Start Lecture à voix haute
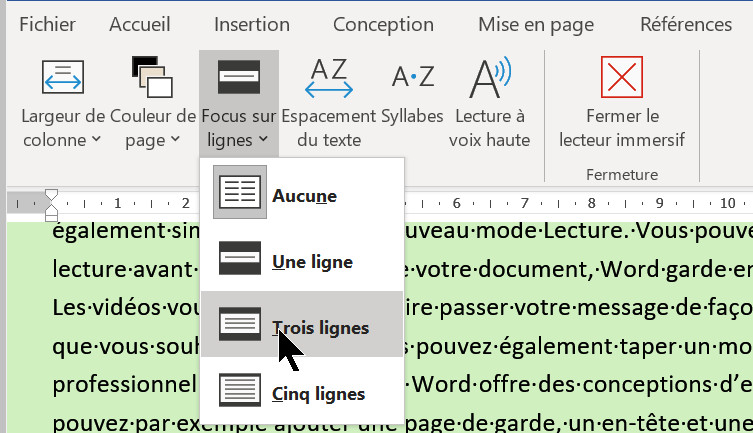This screenshot has height=433, width=753. (489, 79)
